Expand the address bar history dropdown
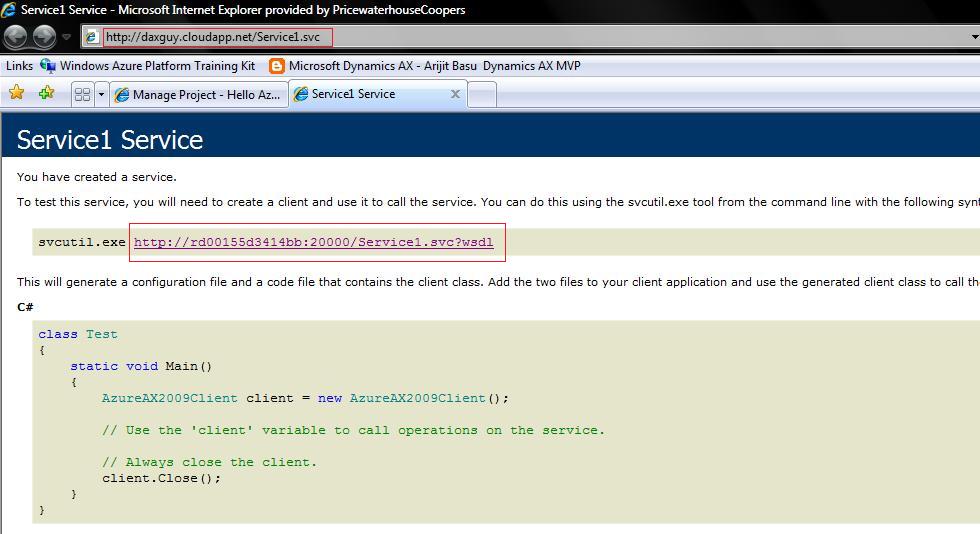Image resolution: width=980 pixels, height=534 pixels. click(974, 37)
